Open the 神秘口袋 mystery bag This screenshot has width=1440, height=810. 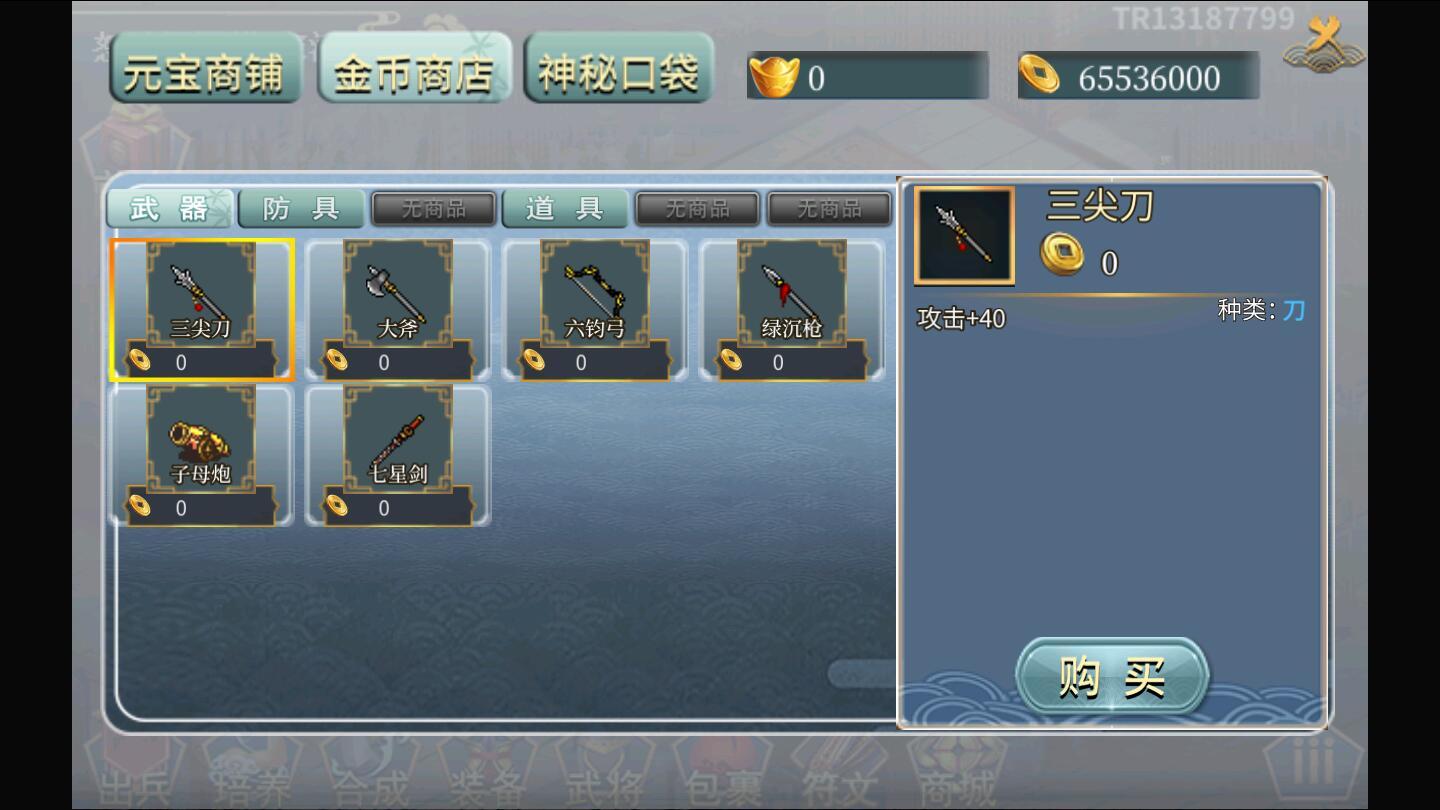[619, 68]
